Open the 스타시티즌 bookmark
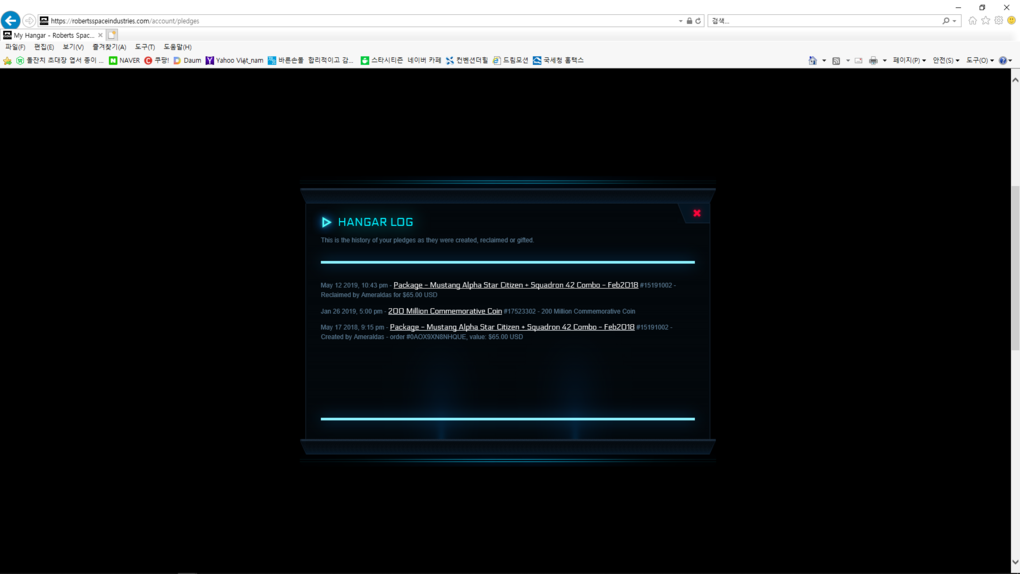Viewport: 1020px width, 574px height. [382, 61]
